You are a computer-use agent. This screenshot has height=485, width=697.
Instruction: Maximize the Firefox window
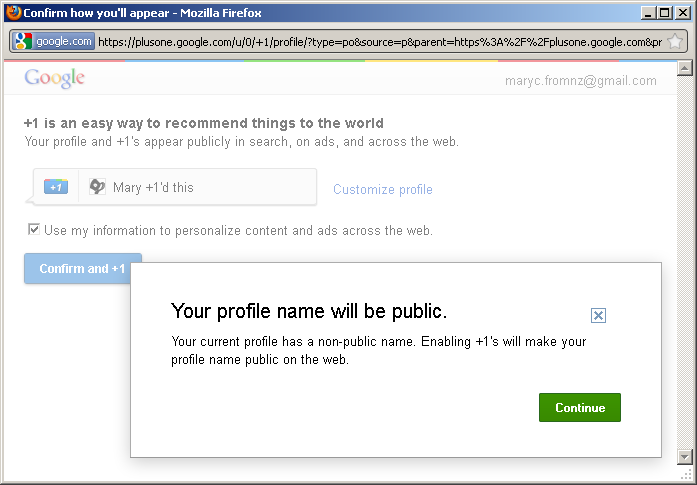coord(665,13)
